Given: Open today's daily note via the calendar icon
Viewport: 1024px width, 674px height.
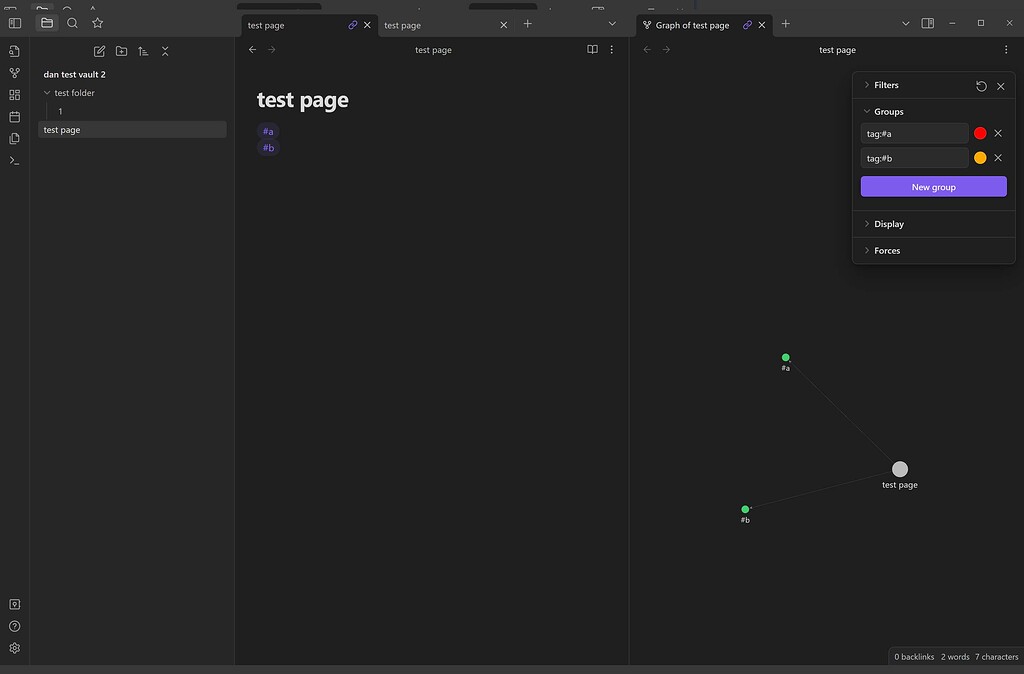Looking at the screenshot, I should (14, 116).
